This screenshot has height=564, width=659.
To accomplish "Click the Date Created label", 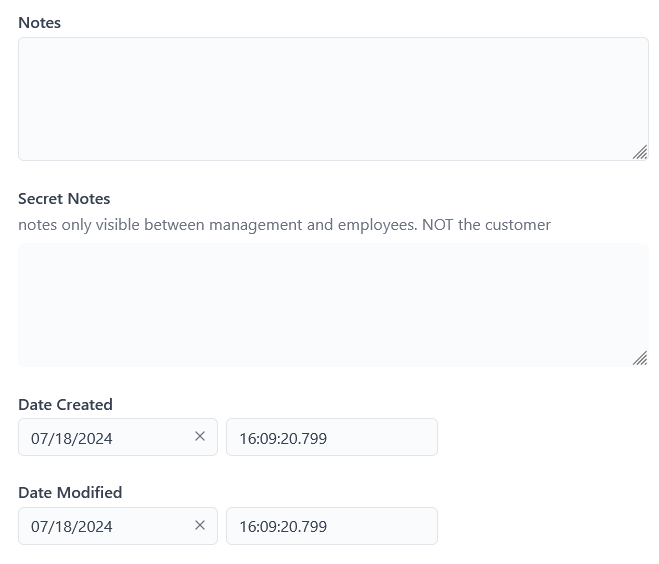I will pos(65,405).
